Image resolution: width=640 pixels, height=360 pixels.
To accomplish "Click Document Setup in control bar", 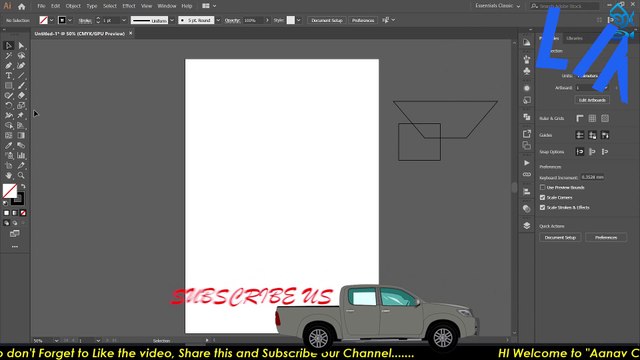I will pyautogui.click(x=327, y=20).
